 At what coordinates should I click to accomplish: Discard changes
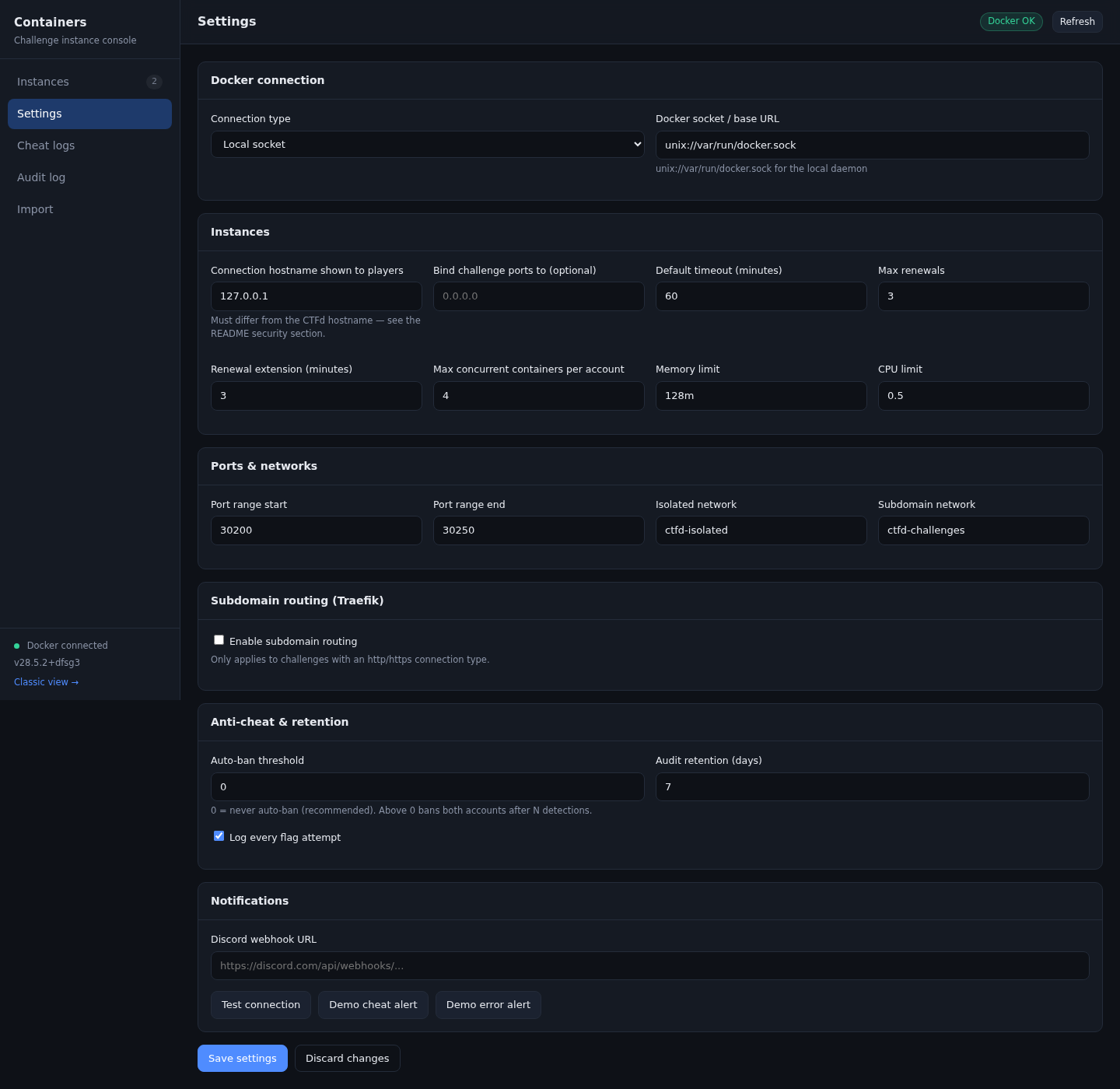coord(348,1059)
